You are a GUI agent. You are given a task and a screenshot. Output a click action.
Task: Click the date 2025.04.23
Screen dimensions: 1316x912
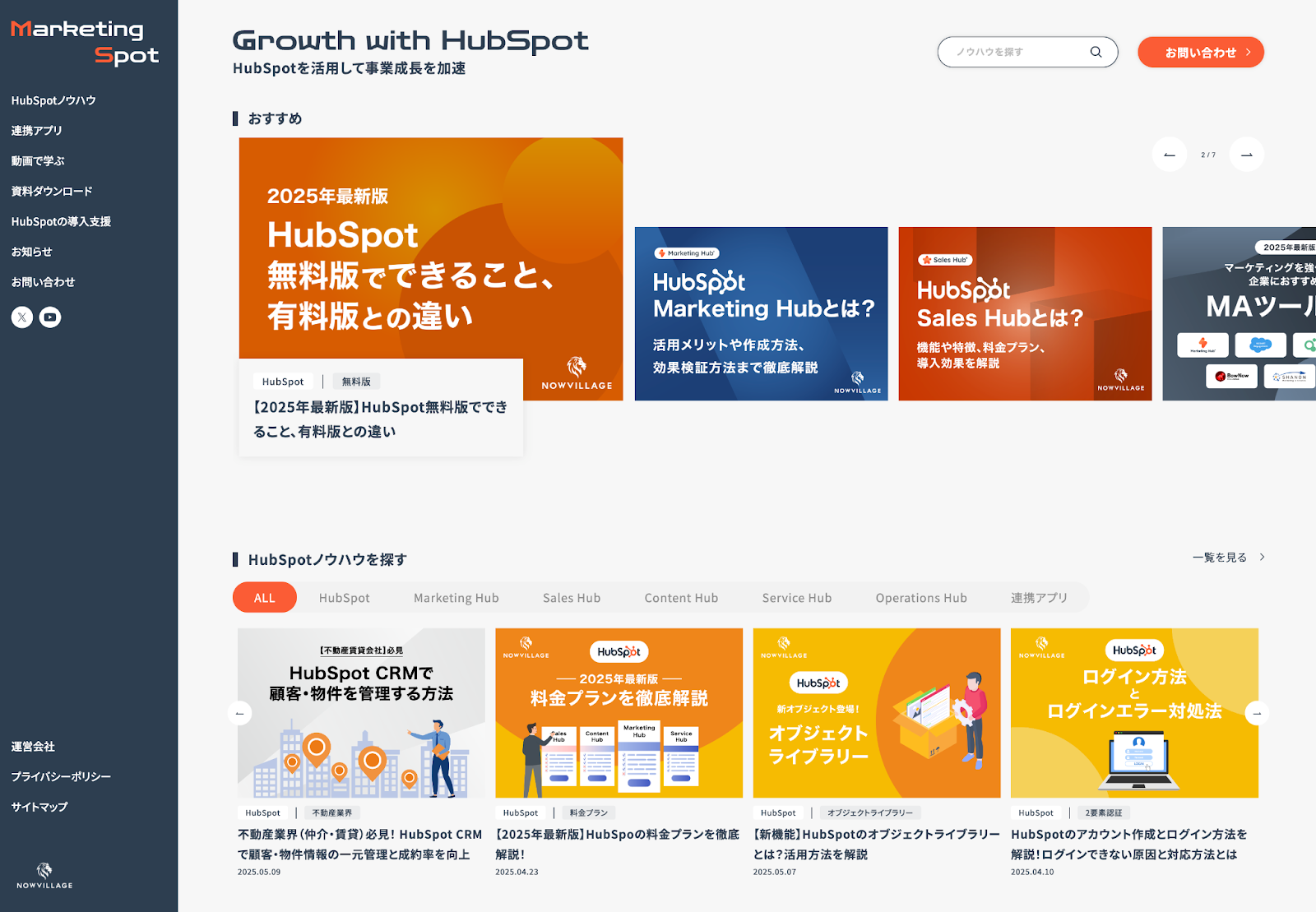click(x=517, y=872)
